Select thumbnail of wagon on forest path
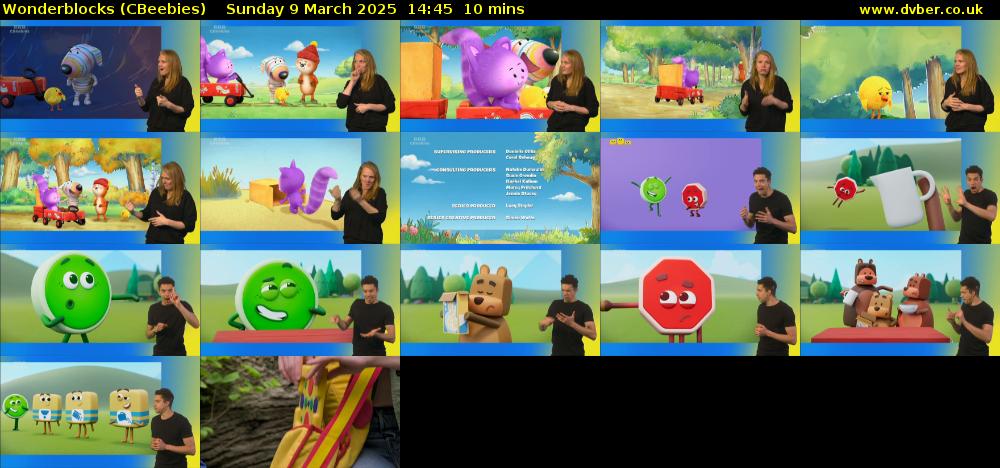The width and height of the screenshot is (1000, 468). click(700, 76)
